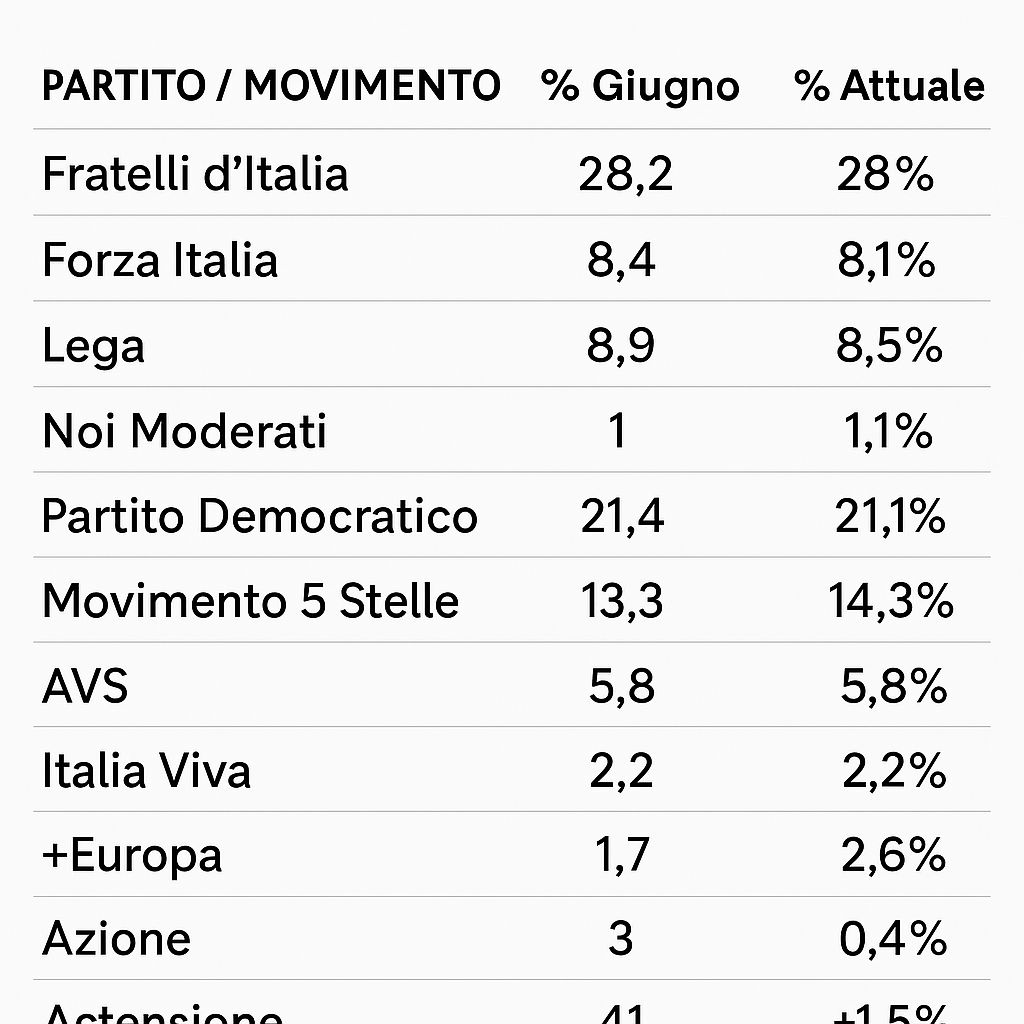Select Lega's 8,5% current value
The image size is (1024, 1024).
coord(890,346)
